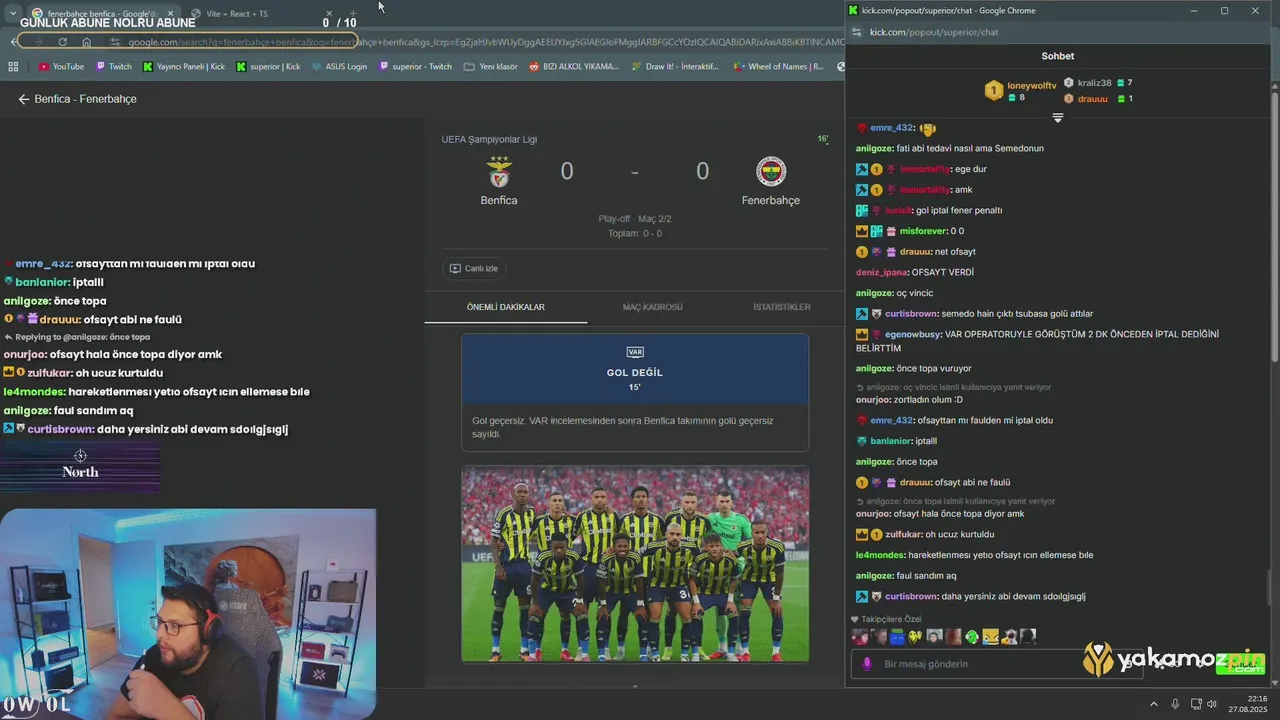This screenshot has width=1280, height=720.
Task: Switch to the Vite + React + TS tab
Action: coord(236,13)
